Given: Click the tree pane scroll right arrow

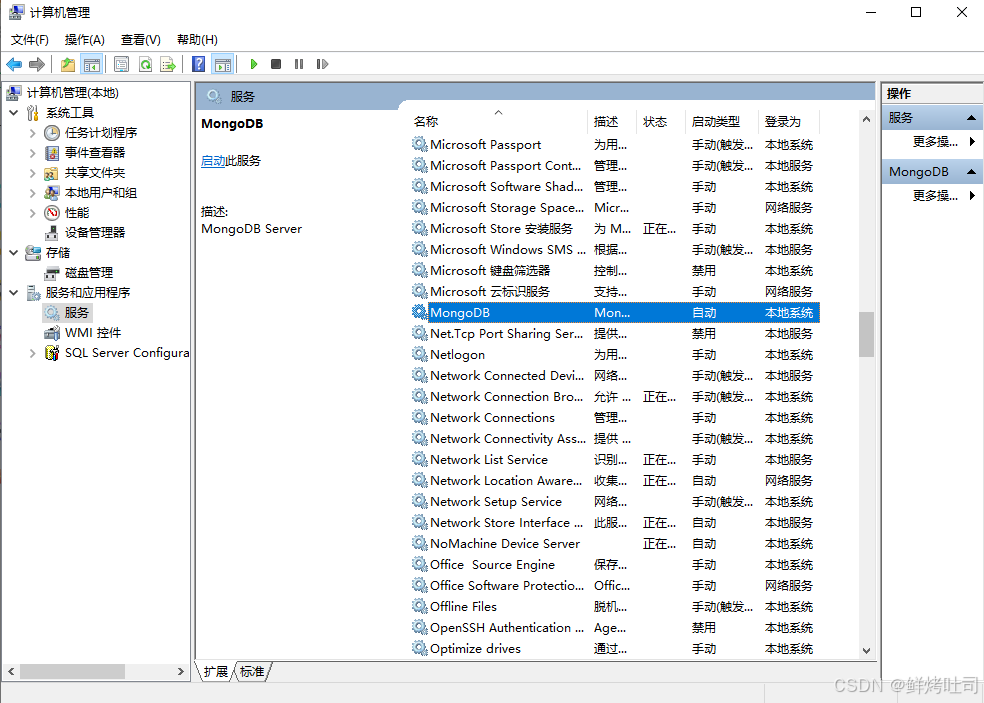Looking at the screenshot, I should tap(181, 672).
